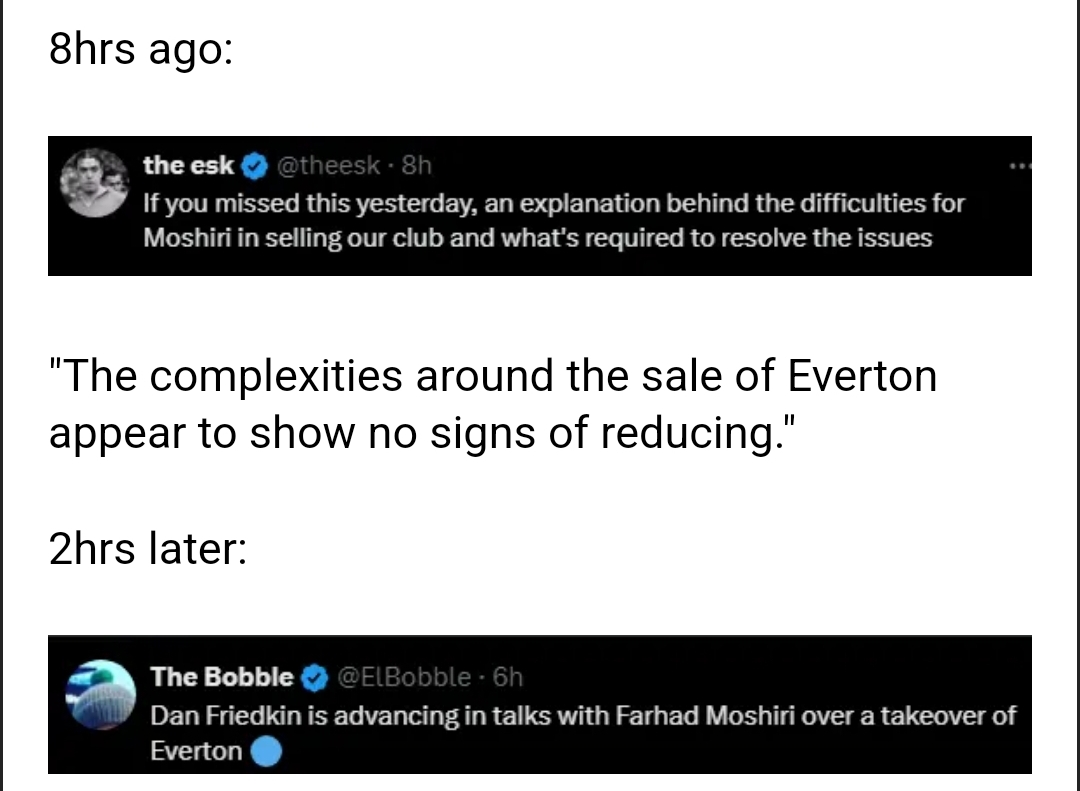Click 'Moshiri in selling our club' tweet line
1080x791 pixels.
point(538,238)
